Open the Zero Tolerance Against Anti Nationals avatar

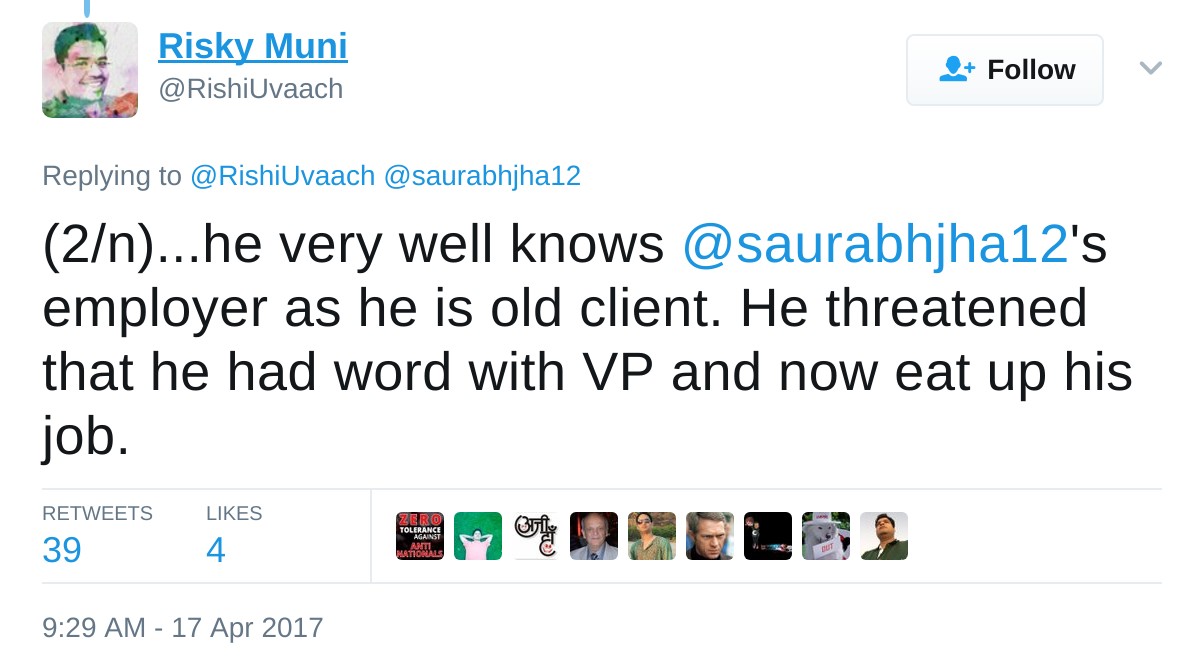(x=420, y=536)
